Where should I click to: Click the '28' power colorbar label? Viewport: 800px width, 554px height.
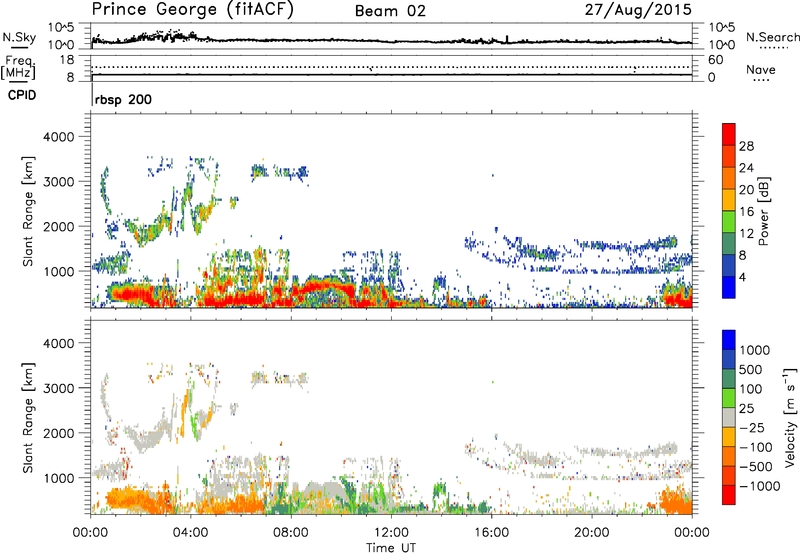[746, 146]
